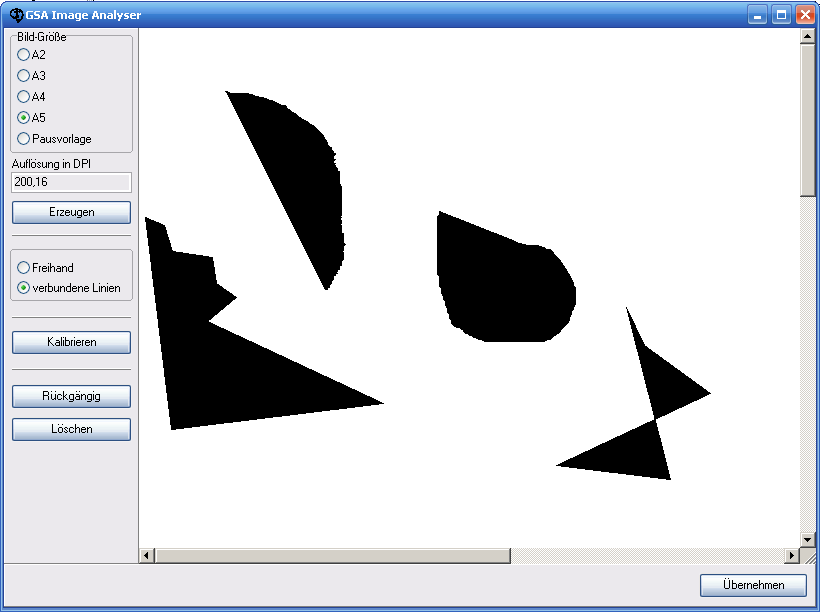Screen dimensions: 820x612
Task: Select the Pausvorlage option
Action: [24, 139]
